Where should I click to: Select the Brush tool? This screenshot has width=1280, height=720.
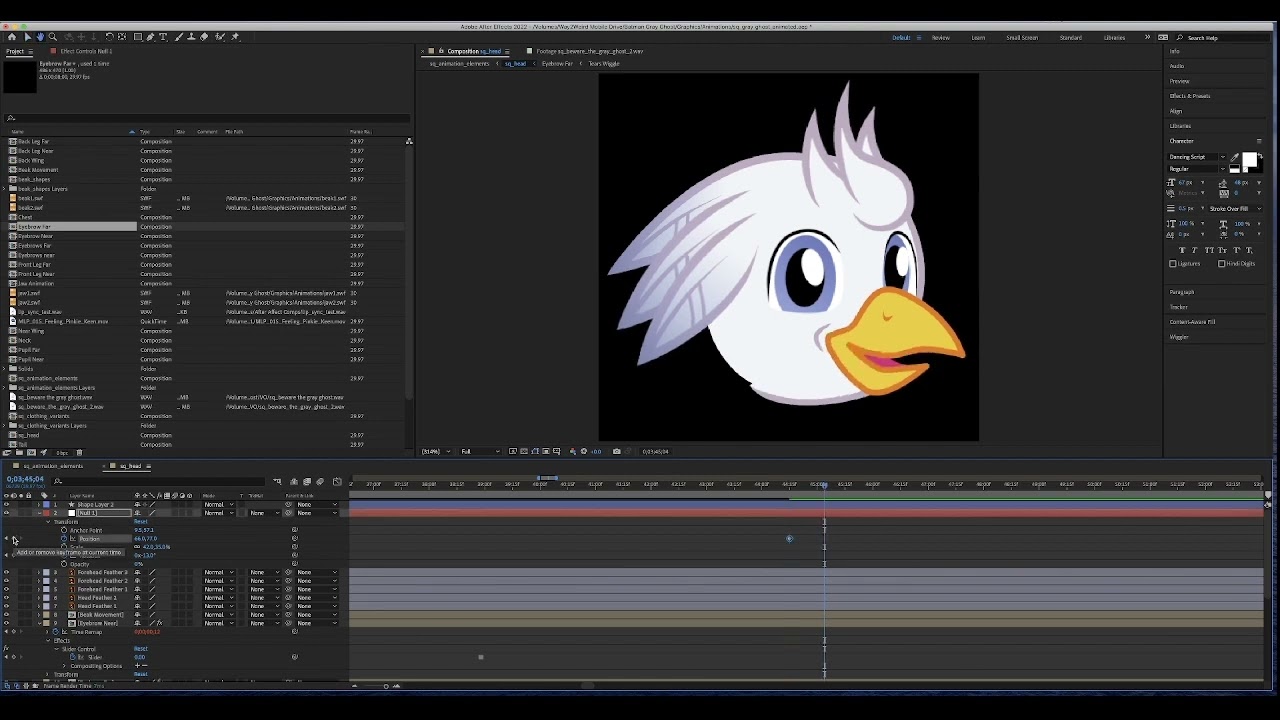tap(179, 37)
